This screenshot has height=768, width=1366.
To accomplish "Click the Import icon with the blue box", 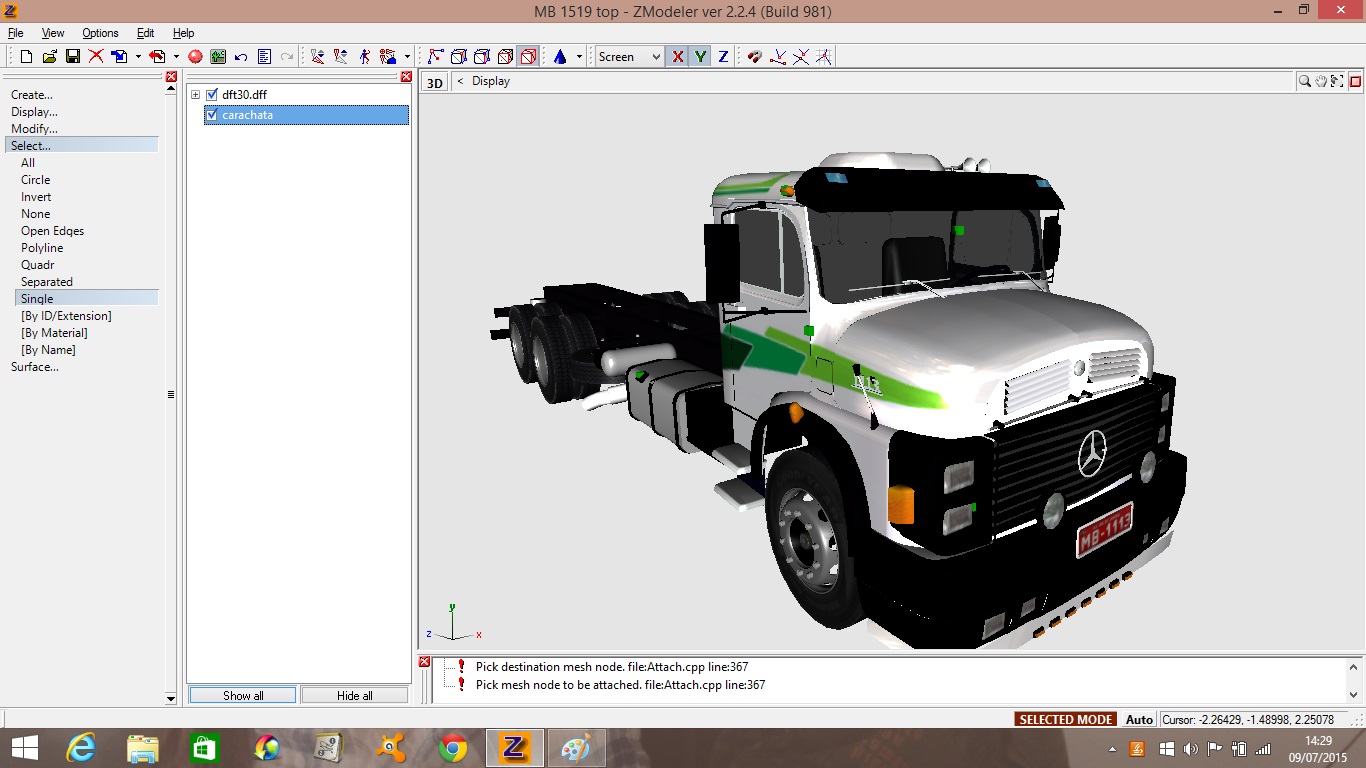I will 120,57.
